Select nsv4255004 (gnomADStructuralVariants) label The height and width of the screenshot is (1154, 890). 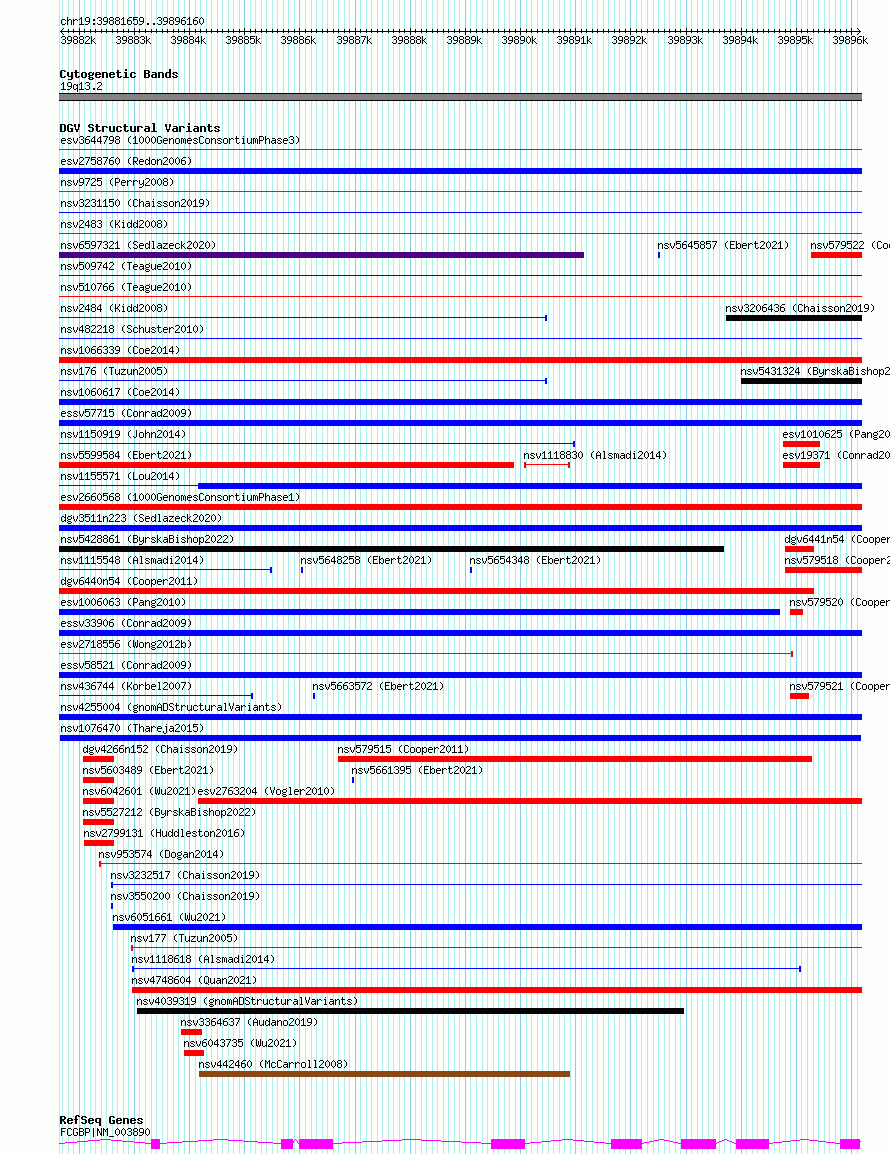point(171,707)
